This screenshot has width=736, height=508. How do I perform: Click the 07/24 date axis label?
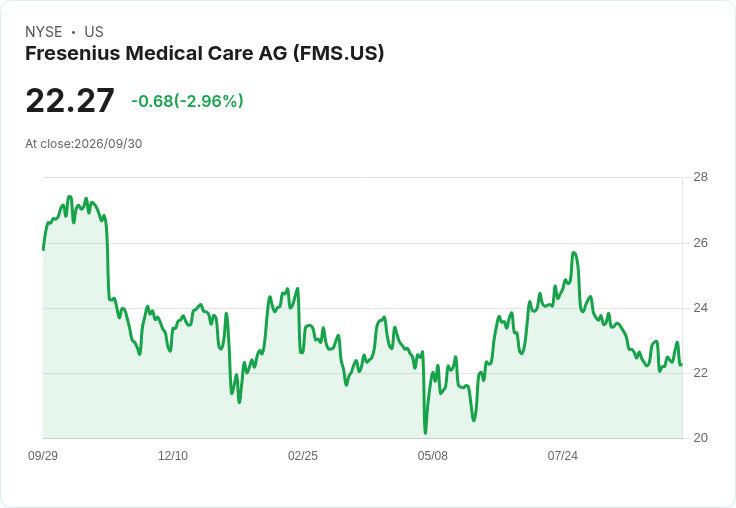click(562, 455)
